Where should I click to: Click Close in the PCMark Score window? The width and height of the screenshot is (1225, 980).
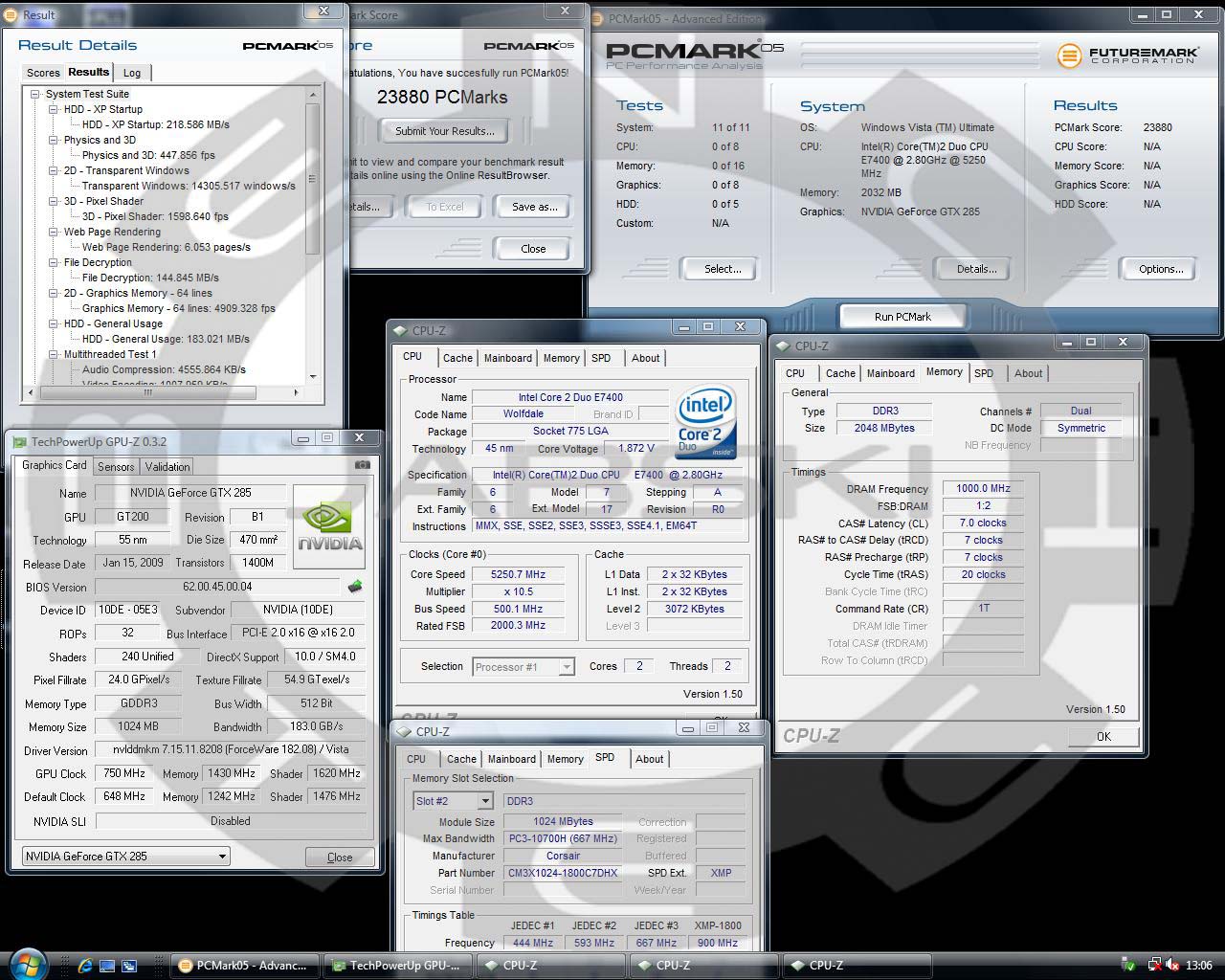point(533,249)
